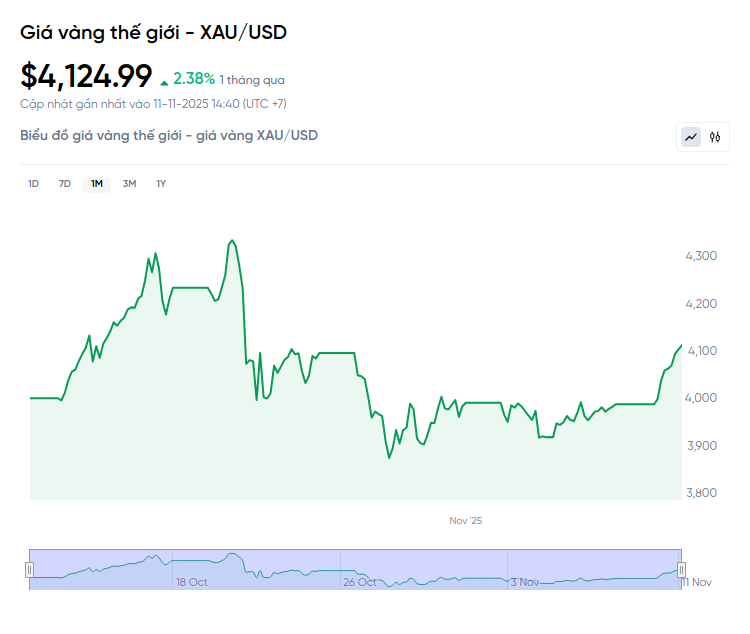Click the 18 Oct marker in navigator
Screen dimensions: 750x634
point(191,582)
